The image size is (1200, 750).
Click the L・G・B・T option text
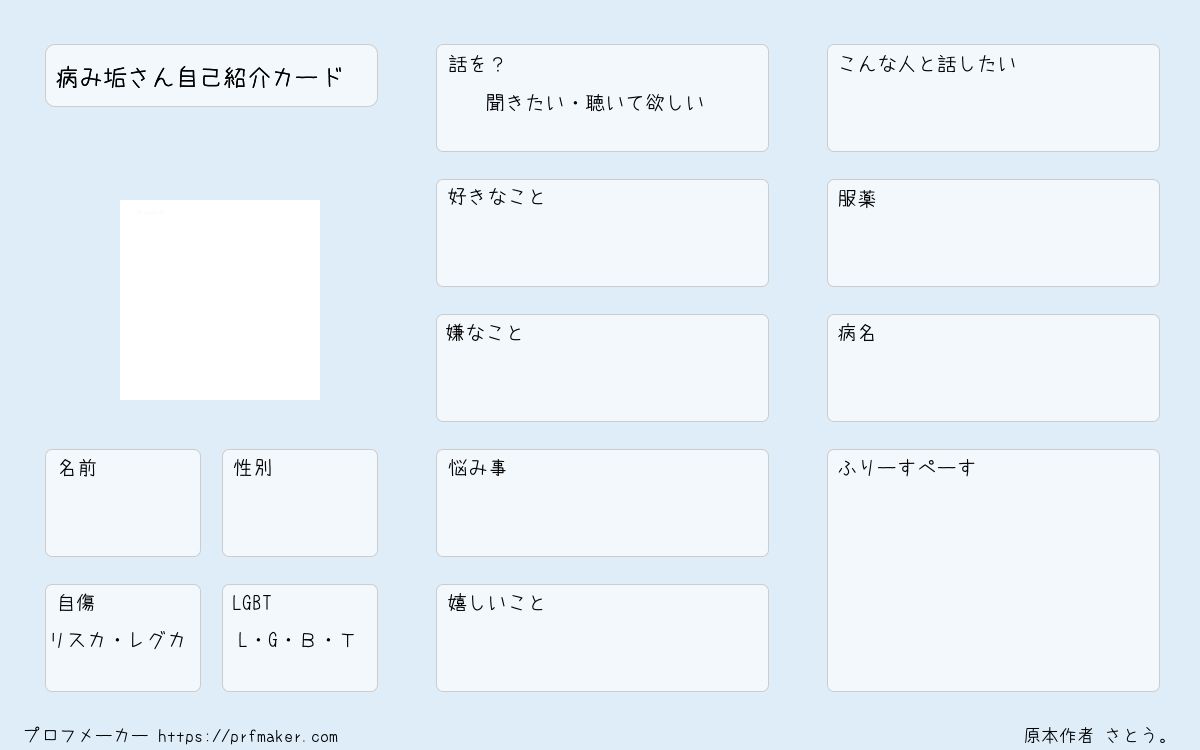(296, 641)
